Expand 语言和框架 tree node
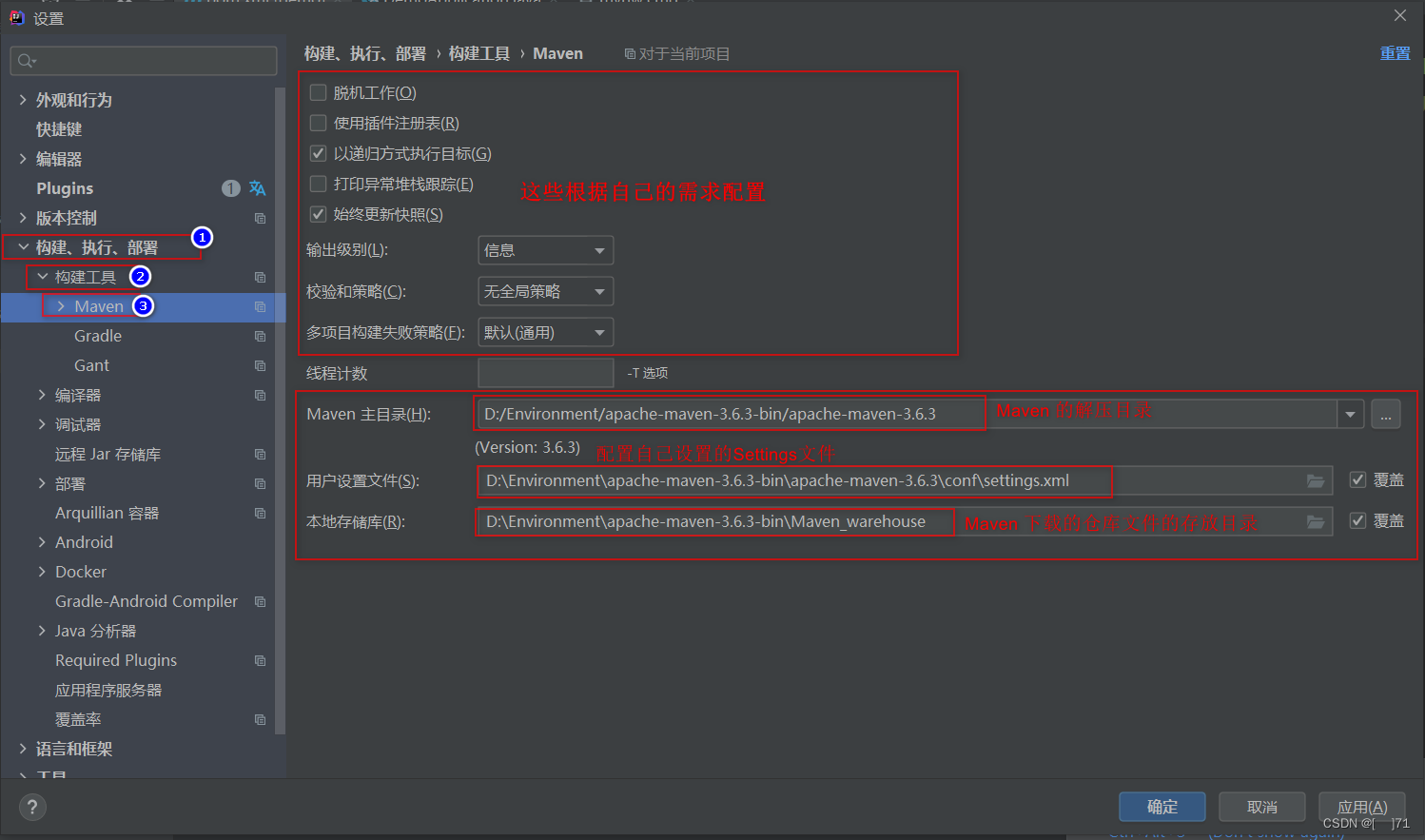Screen dimensions: 1425x840 point(23,749)
